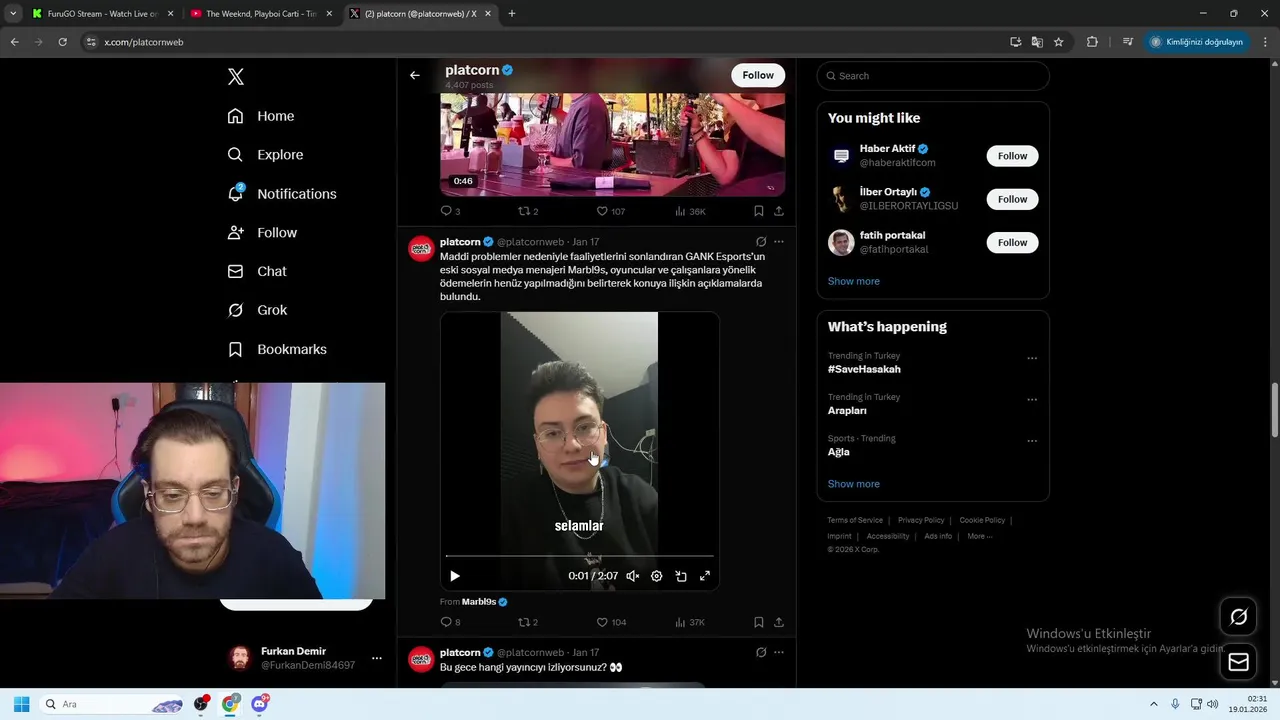Go back with the profile back arrow

(415, 75)
